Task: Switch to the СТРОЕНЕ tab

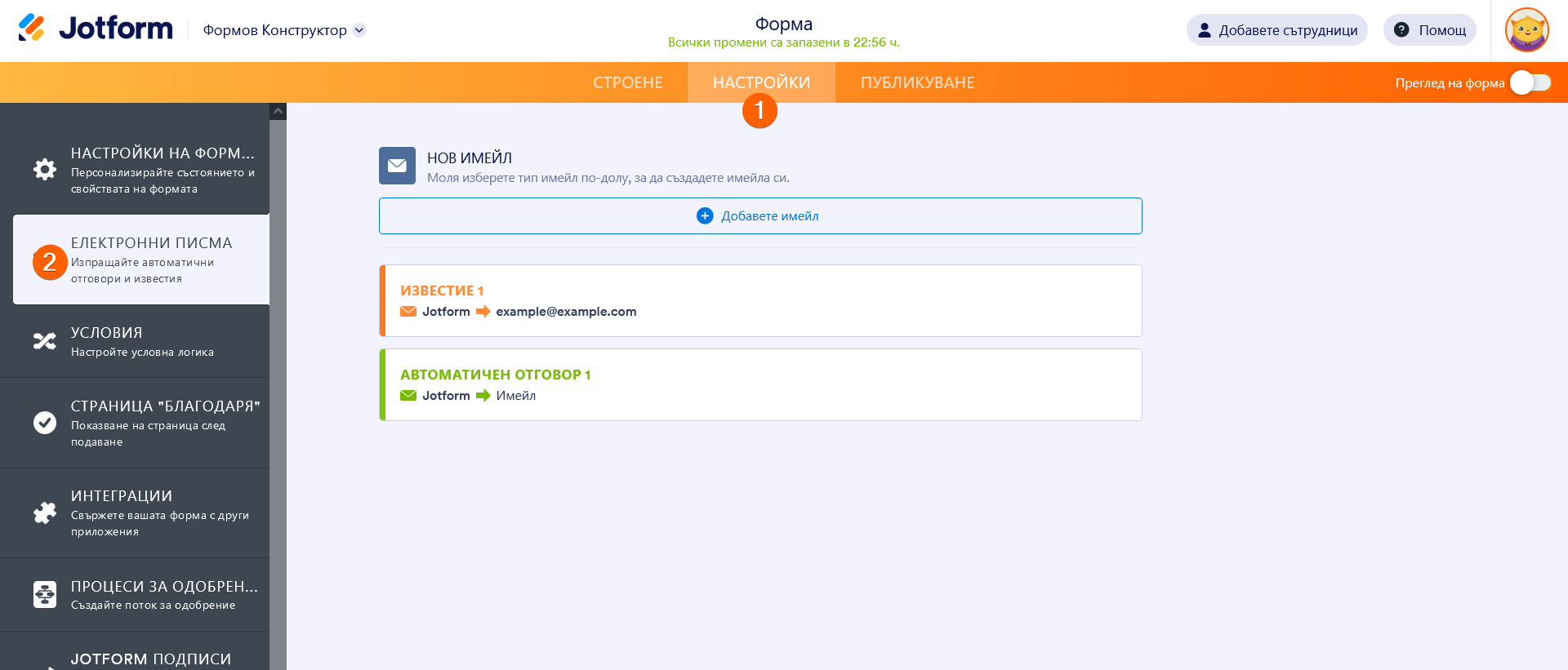Action: 628,82
